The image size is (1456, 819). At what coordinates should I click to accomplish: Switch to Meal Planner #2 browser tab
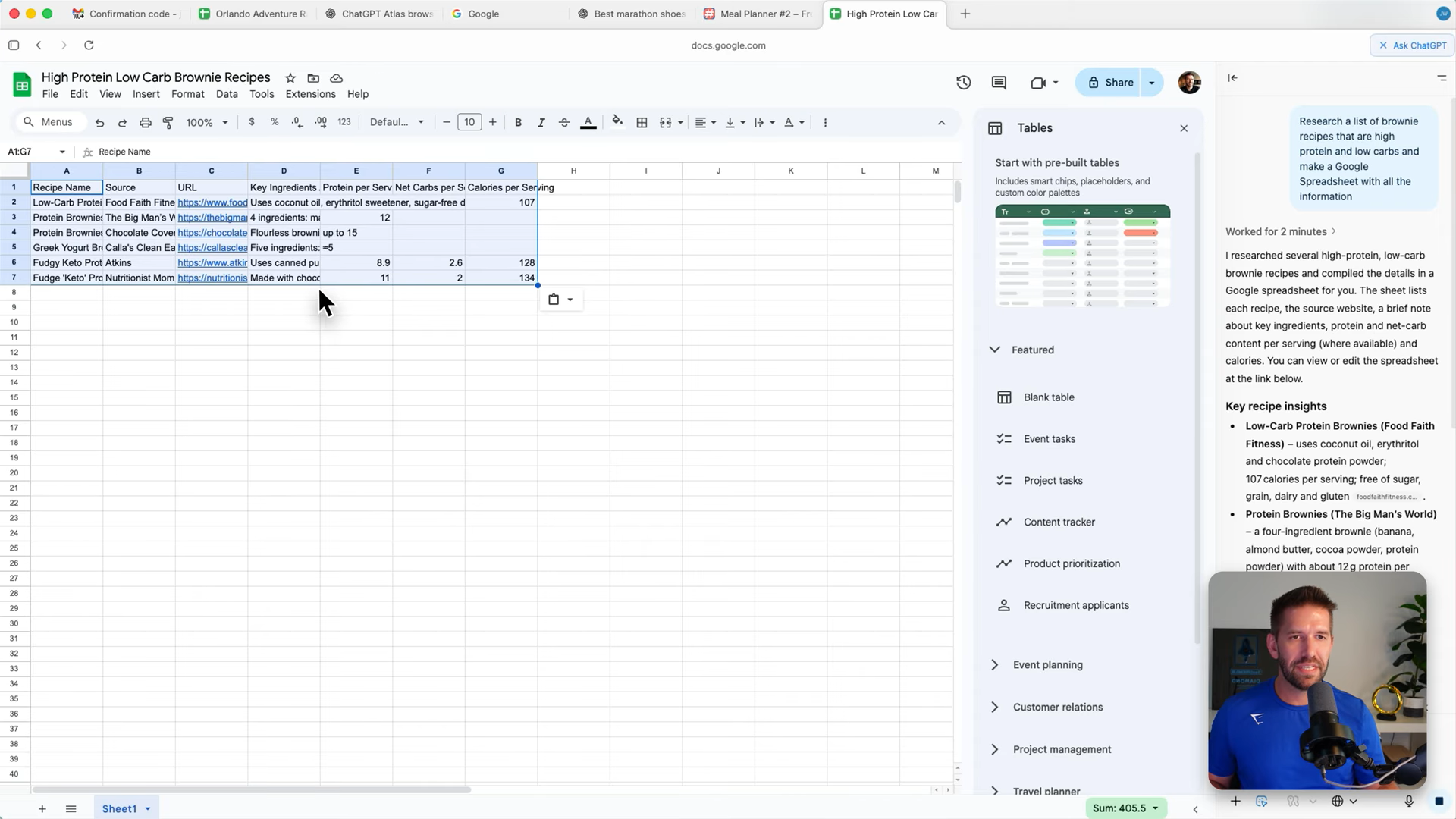coord(758,14)
